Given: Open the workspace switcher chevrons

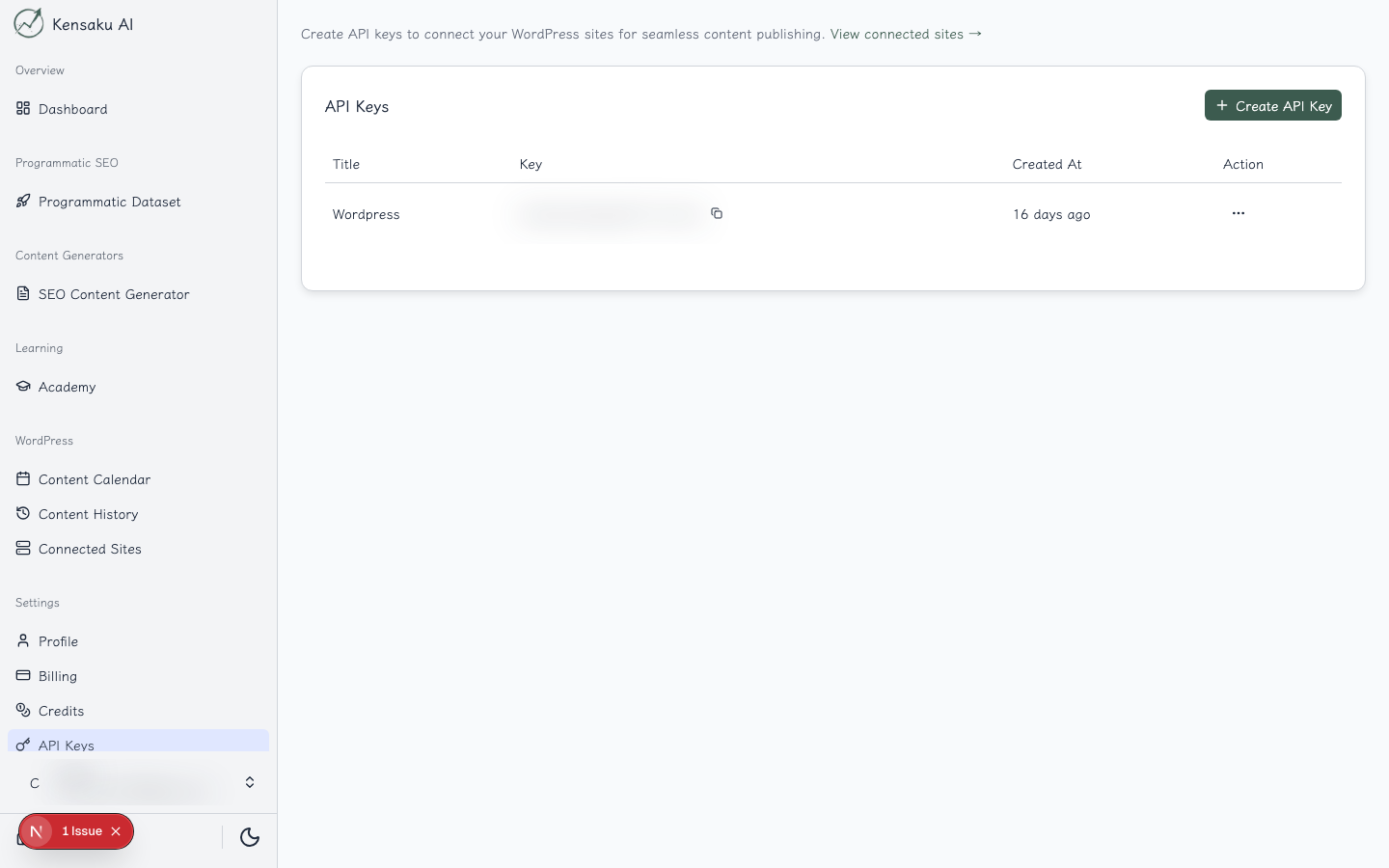Looking at the screenshot, I should [250, 782].
